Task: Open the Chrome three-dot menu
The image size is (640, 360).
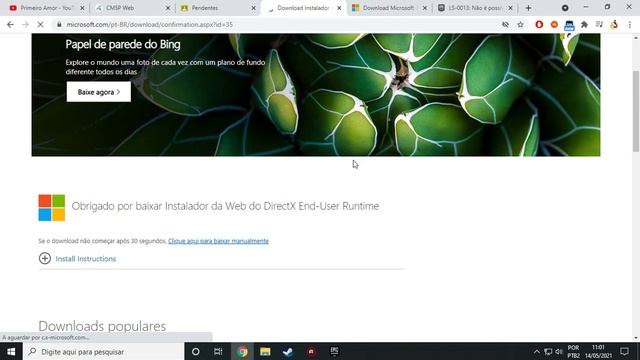Action: (x=630, y=24)
